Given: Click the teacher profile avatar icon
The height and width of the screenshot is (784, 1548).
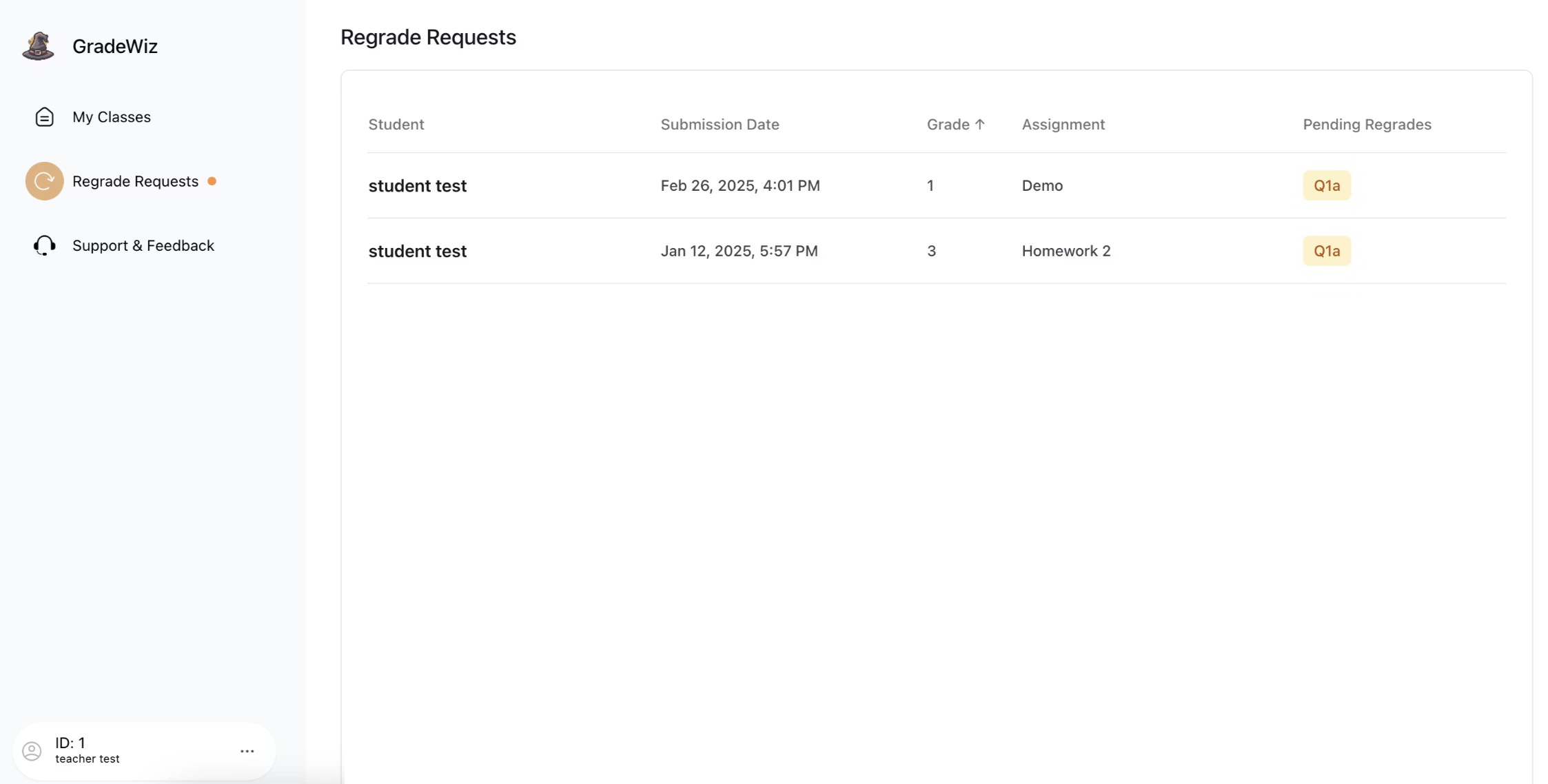Looking at the screenshot, I should 32,750.
